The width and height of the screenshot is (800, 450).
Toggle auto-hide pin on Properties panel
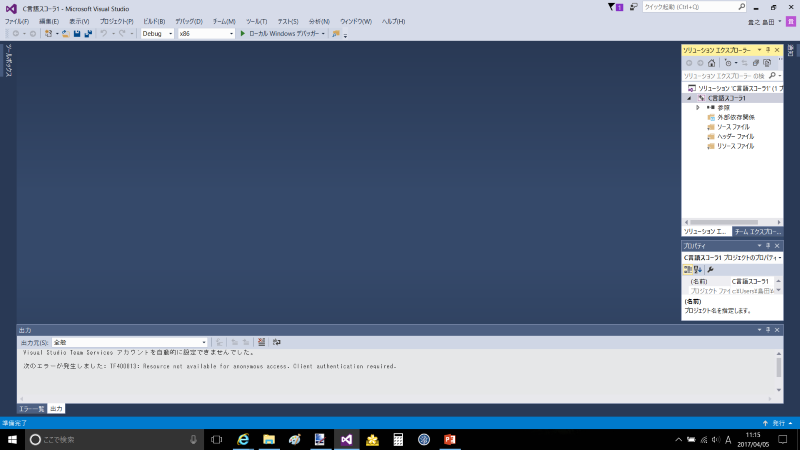point(768,246)
